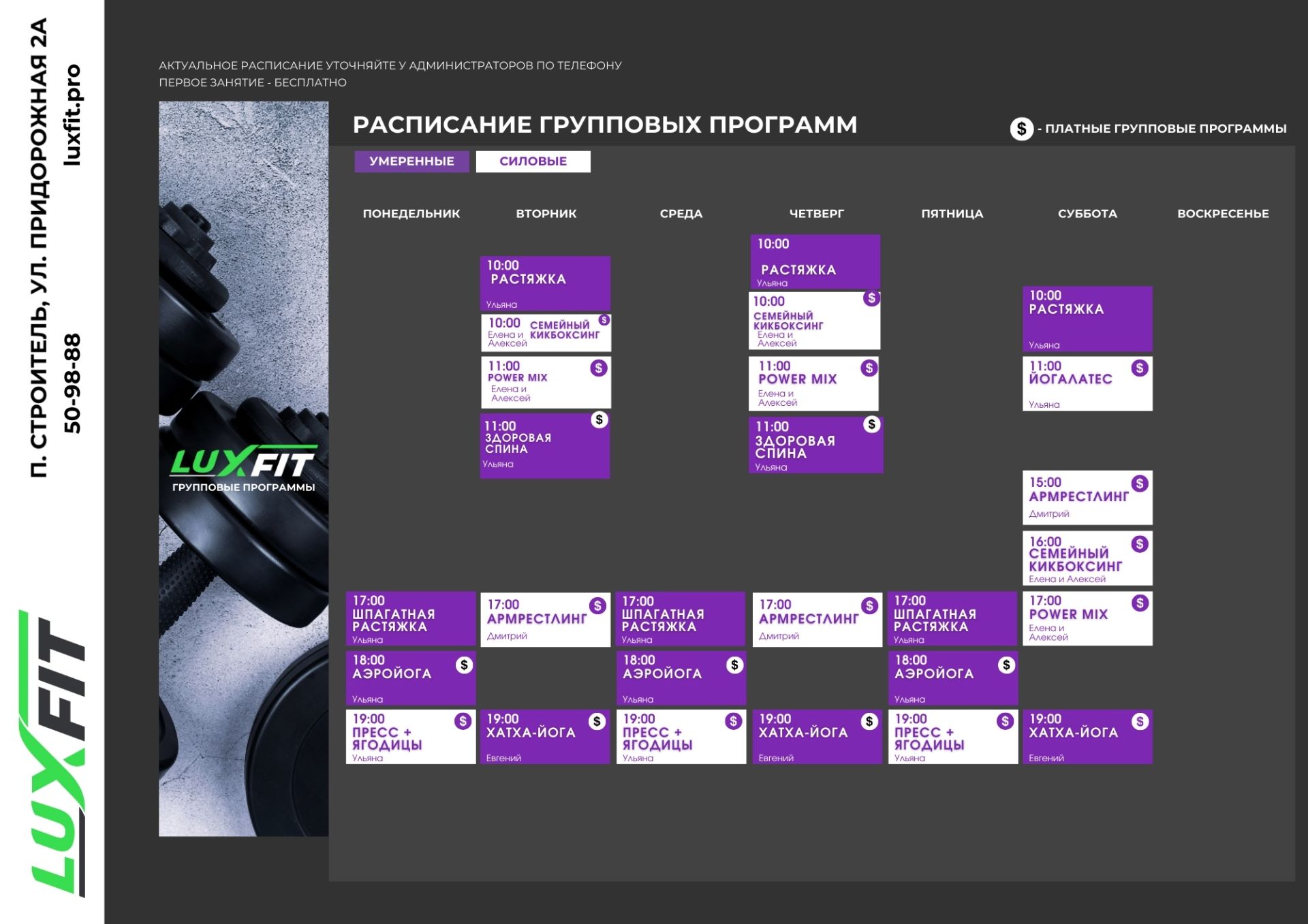The width and height of the screenshot is (1308, 924).
Task: Click the Понедельник column header
Action: pyautogui.click(x=411, y=214)
